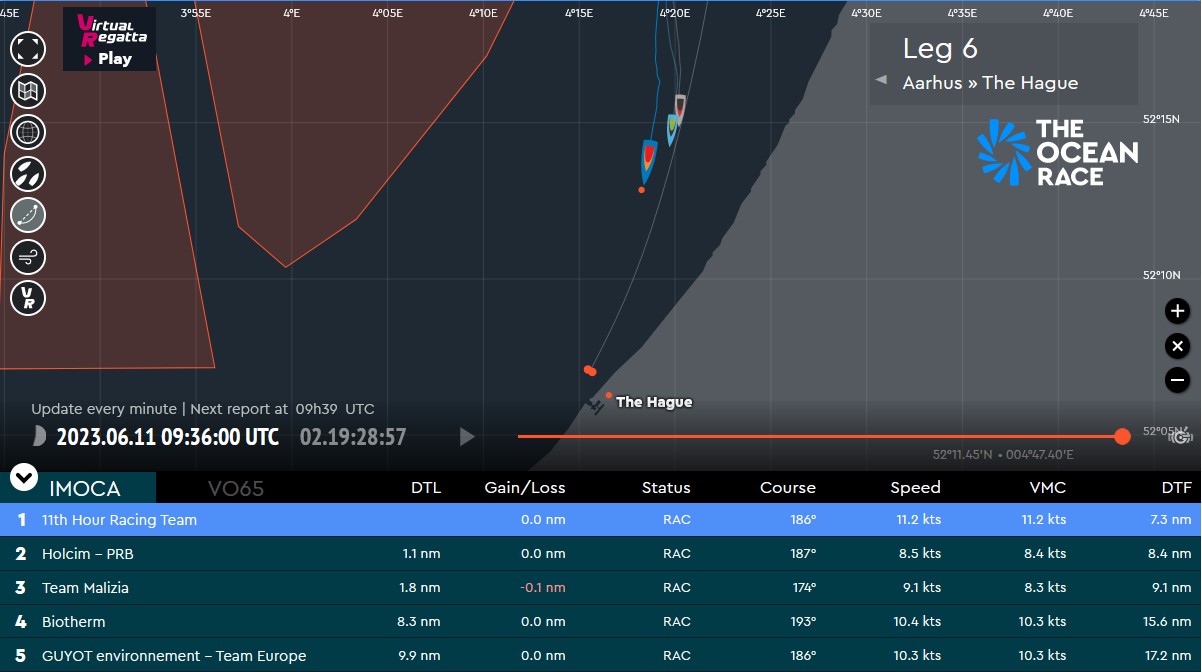Click the round X map button

pyautogui.click(x=1177, y=346)
